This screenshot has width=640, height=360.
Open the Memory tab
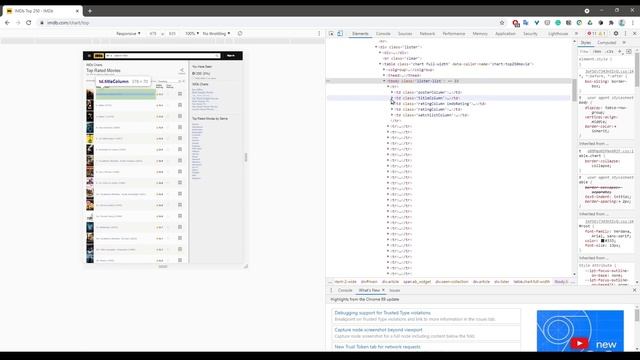(x=480, y=33)
